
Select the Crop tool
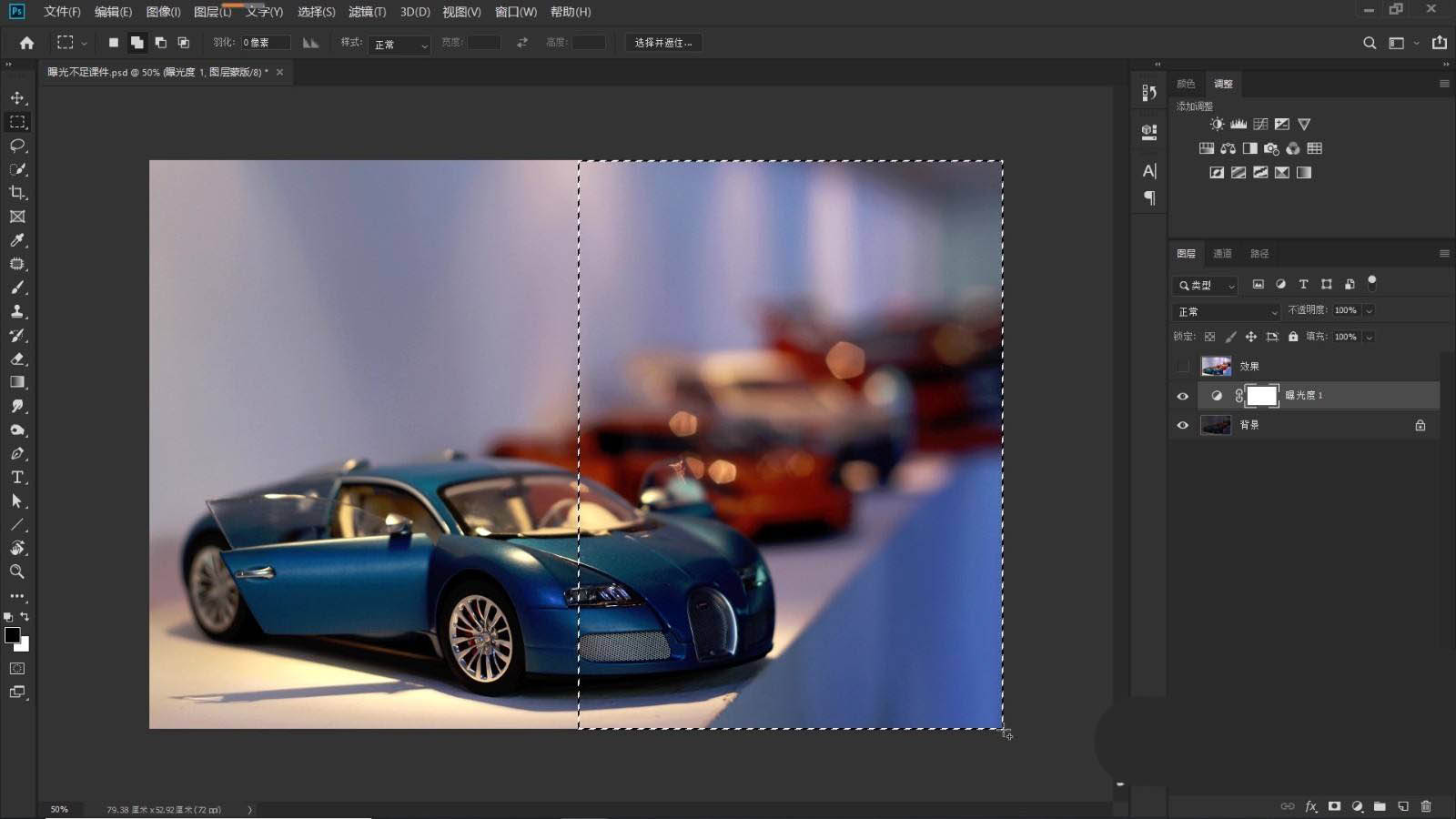pos(17,193)
